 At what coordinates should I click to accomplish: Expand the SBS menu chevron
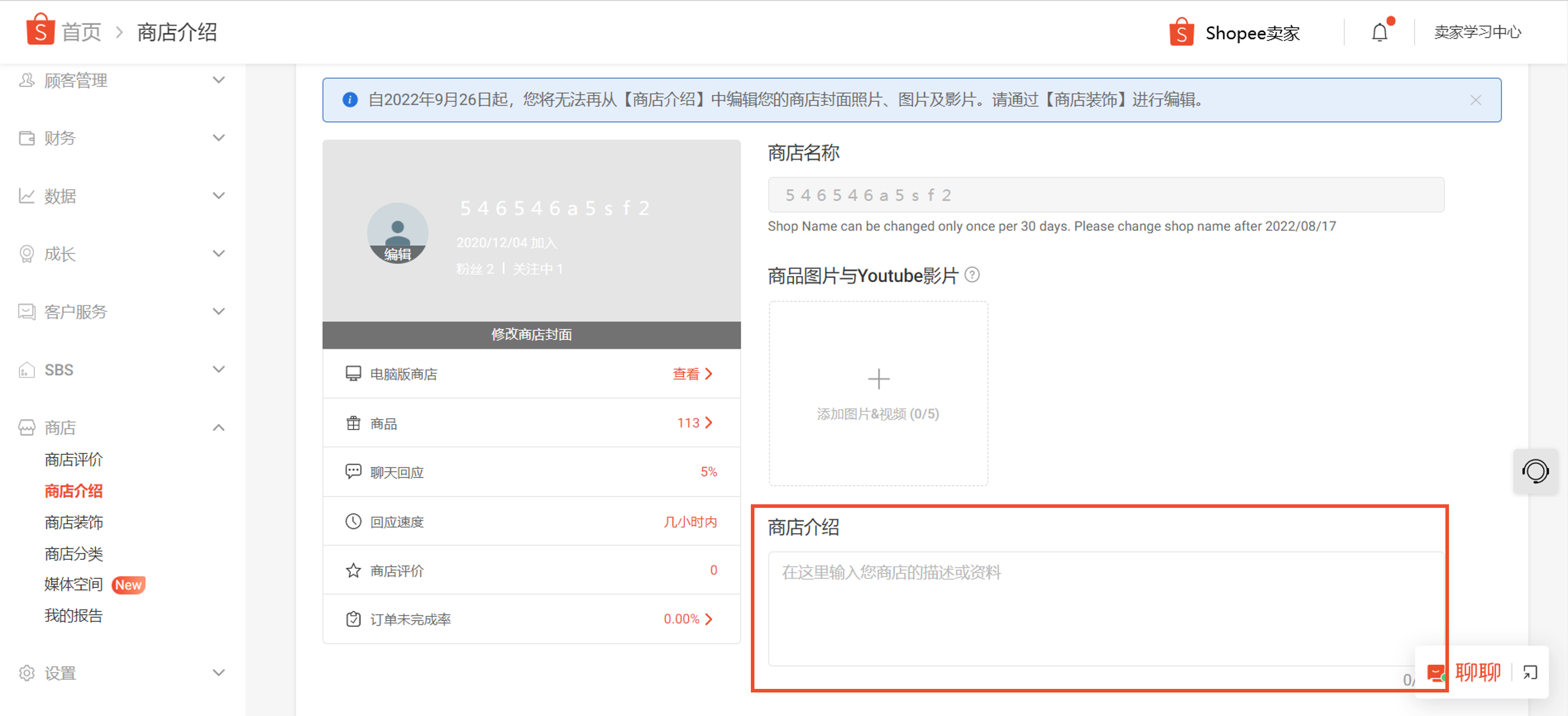click(218, 370)
